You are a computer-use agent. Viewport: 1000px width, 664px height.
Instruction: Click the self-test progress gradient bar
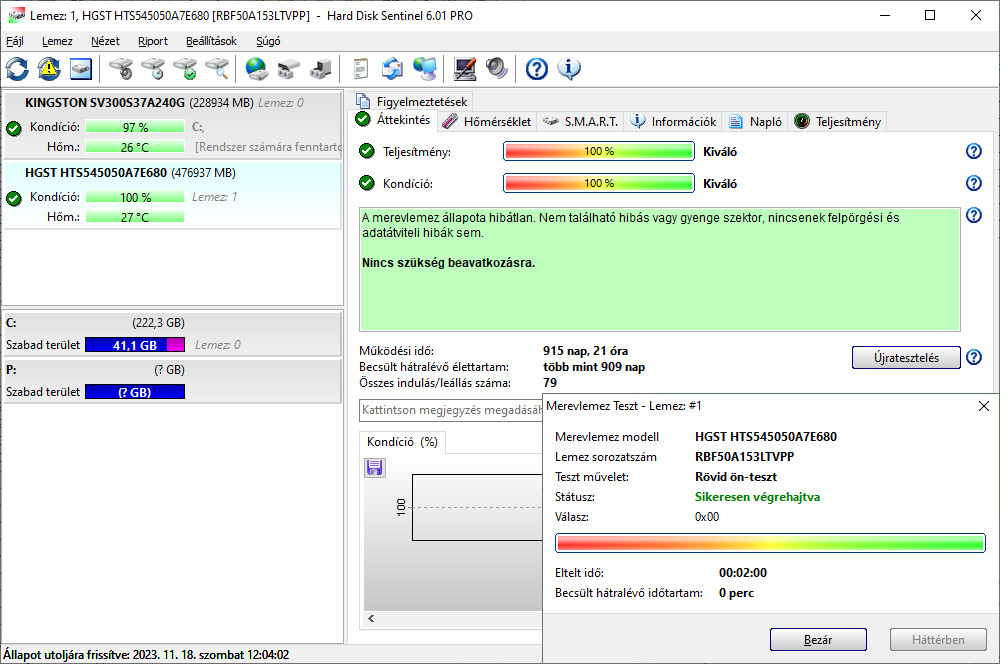click(770, 543)
